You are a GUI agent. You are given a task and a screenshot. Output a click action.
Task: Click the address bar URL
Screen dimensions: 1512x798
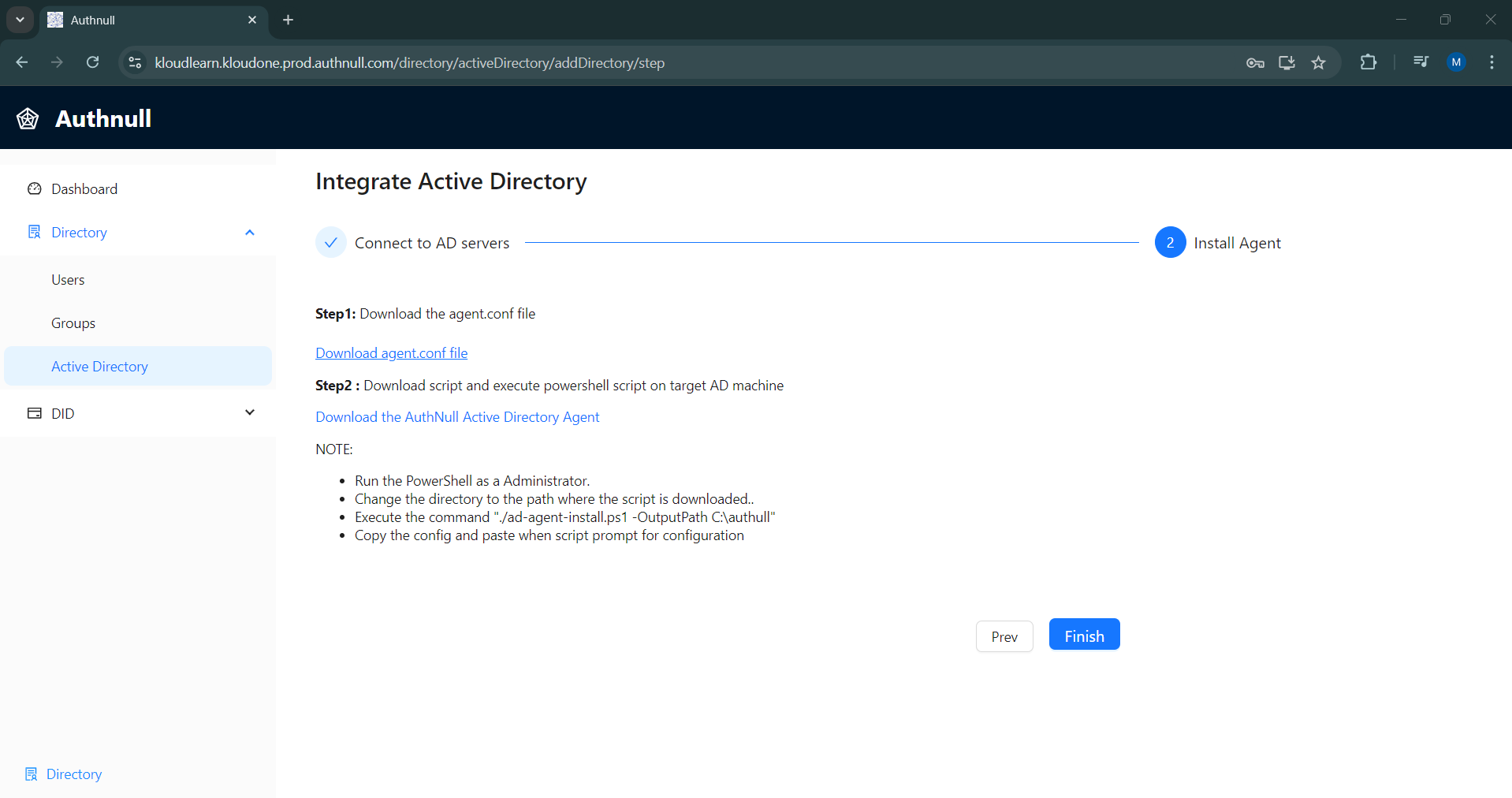tap(409, 62)
